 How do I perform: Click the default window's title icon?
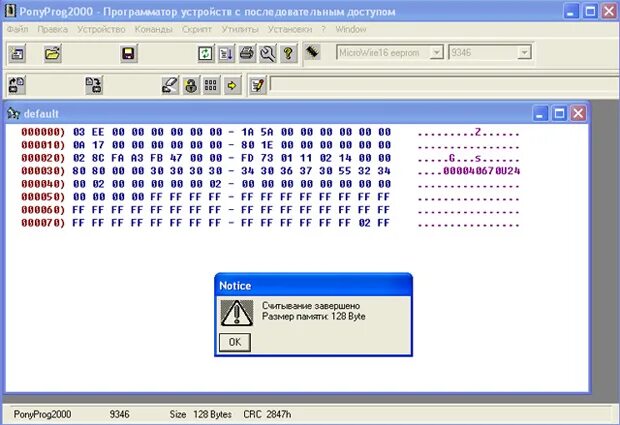click(x=13, y=114)
